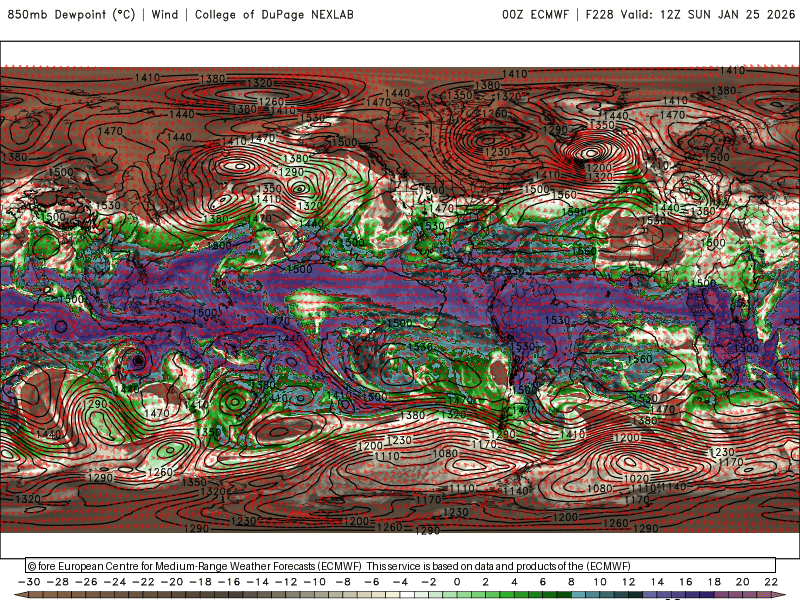Click the '-2' legend value
The width and height of the screenshot is (800, 600).
point(429,582)
